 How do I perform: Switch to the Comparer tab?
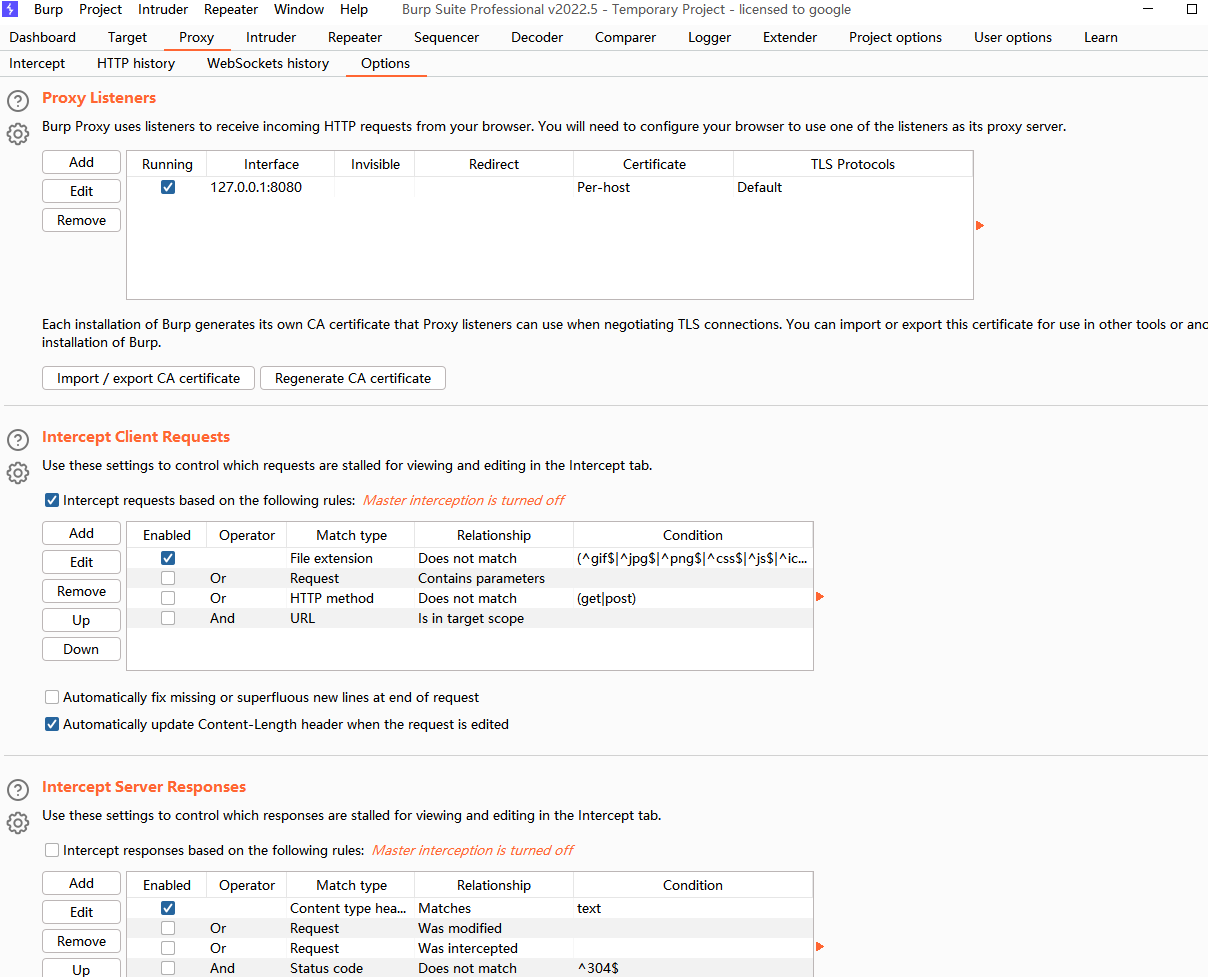point(625,37)
